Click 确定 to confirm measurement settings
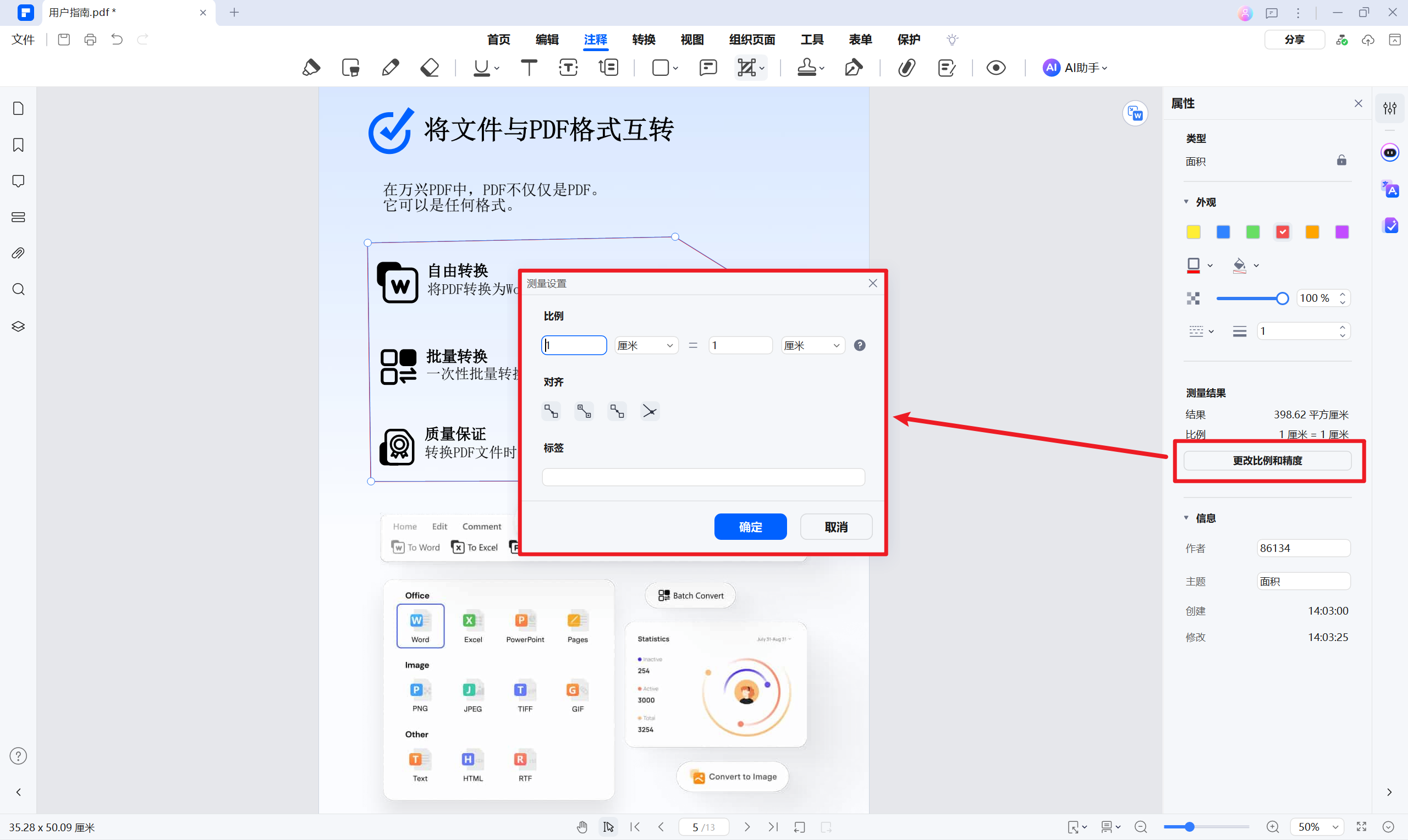Screen dimensions: 1408x840 [751, 527]
